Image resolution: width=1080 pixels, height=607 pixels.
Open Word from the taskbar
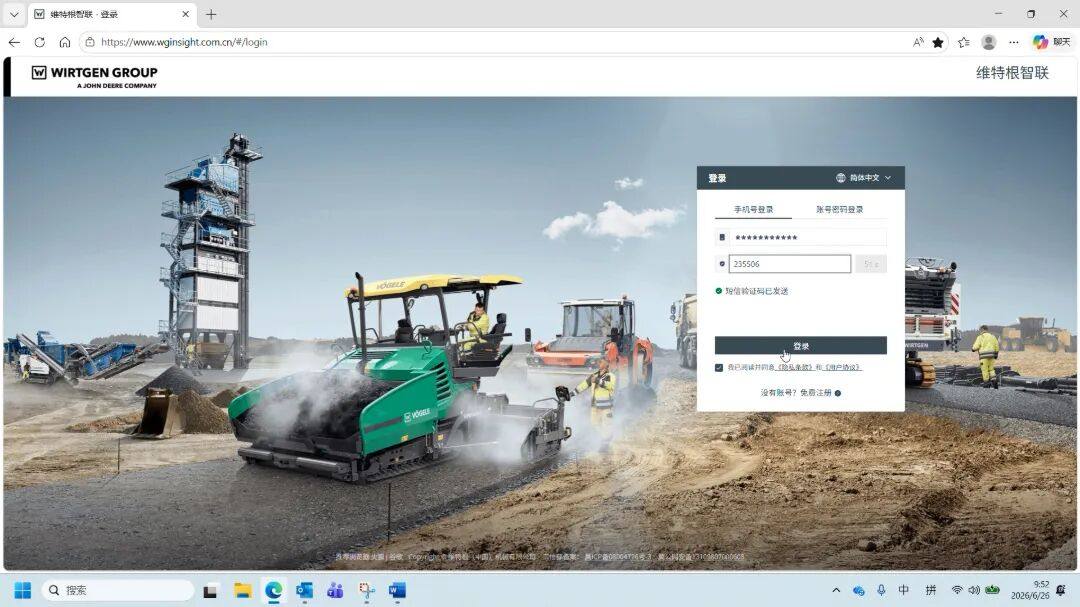point(397,590)
